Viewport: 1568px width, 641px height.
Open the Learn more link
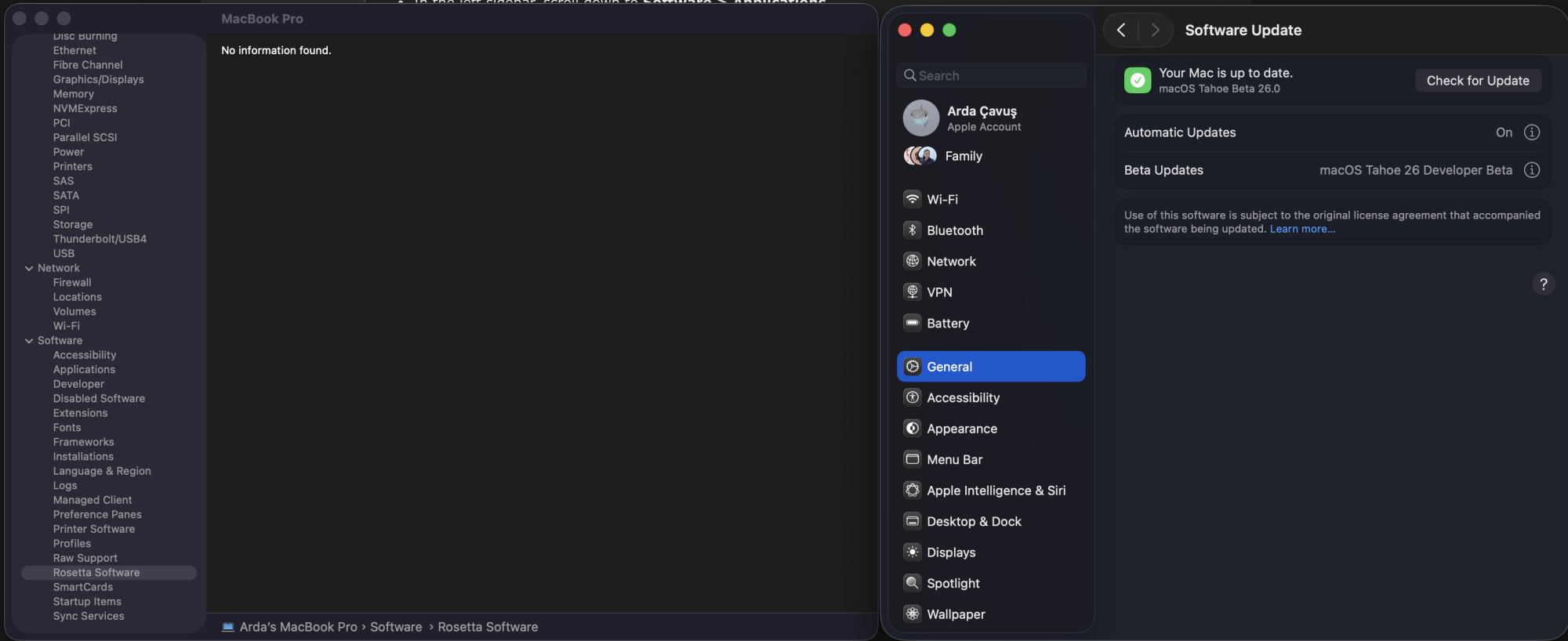click(x=1302, y=230)
